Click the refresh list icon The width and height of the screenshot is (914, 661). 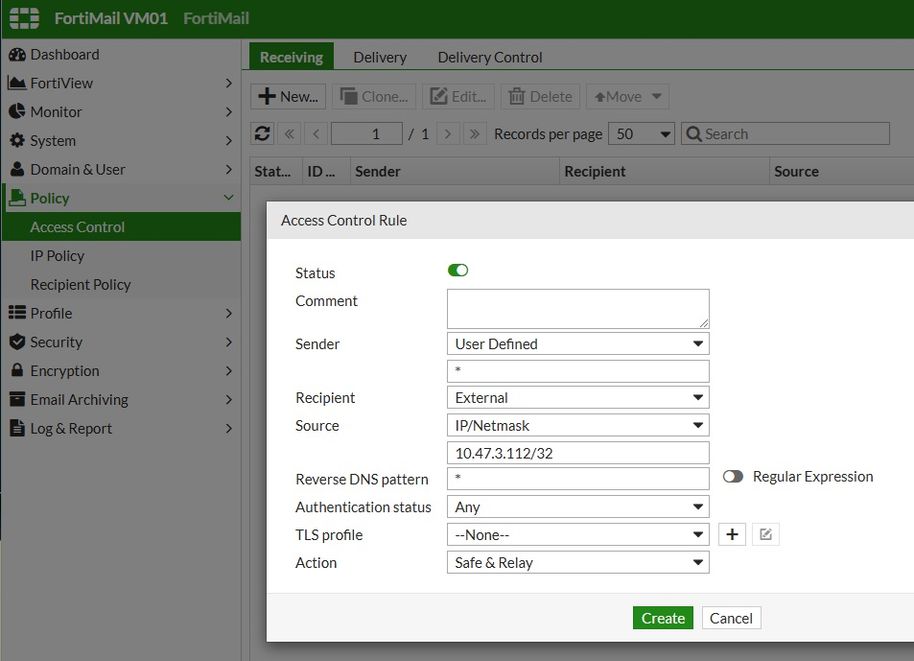point(263,134)
